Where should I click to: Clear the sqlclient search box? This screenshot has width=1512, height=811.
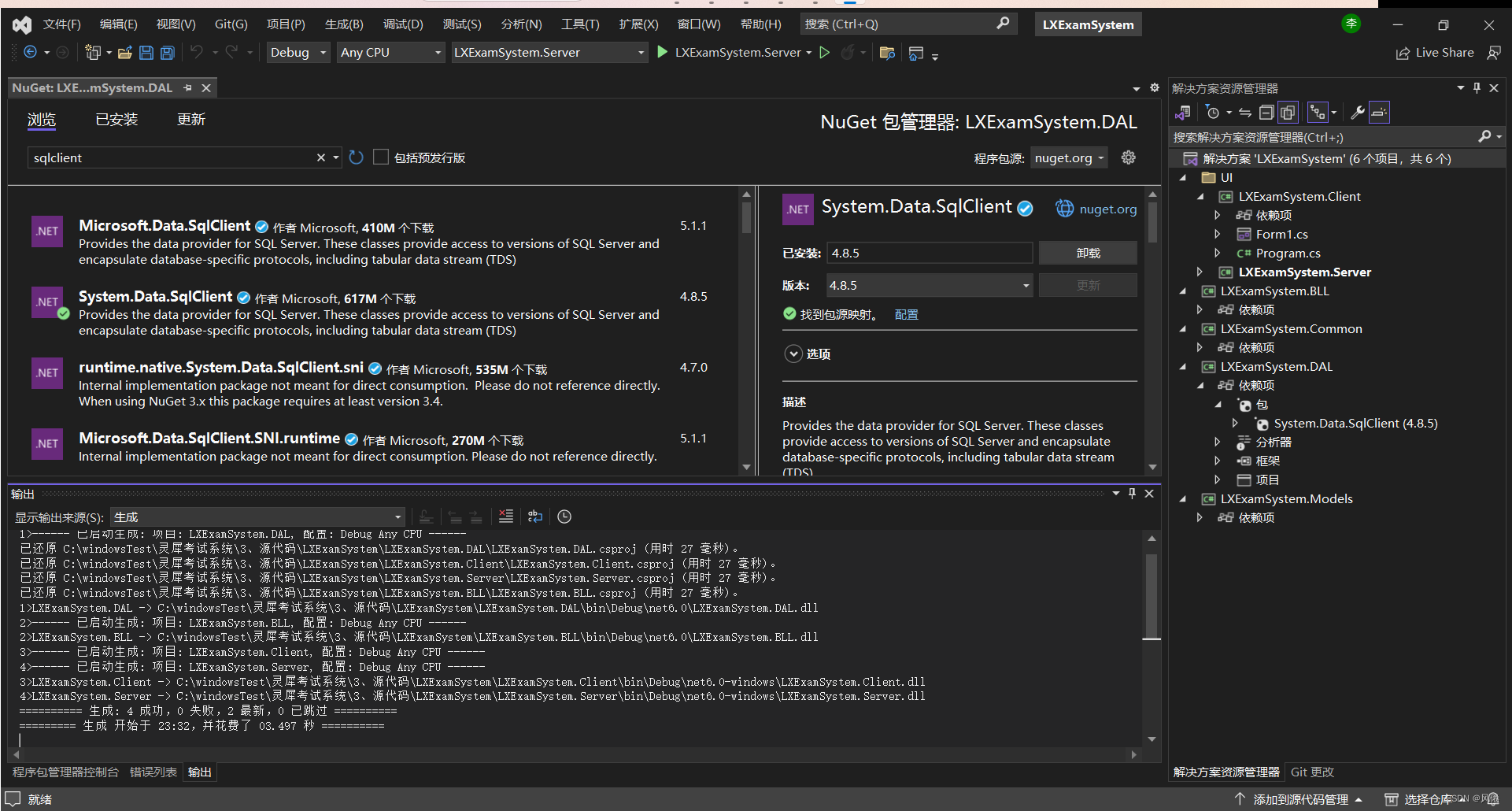[x=320, y=157]
